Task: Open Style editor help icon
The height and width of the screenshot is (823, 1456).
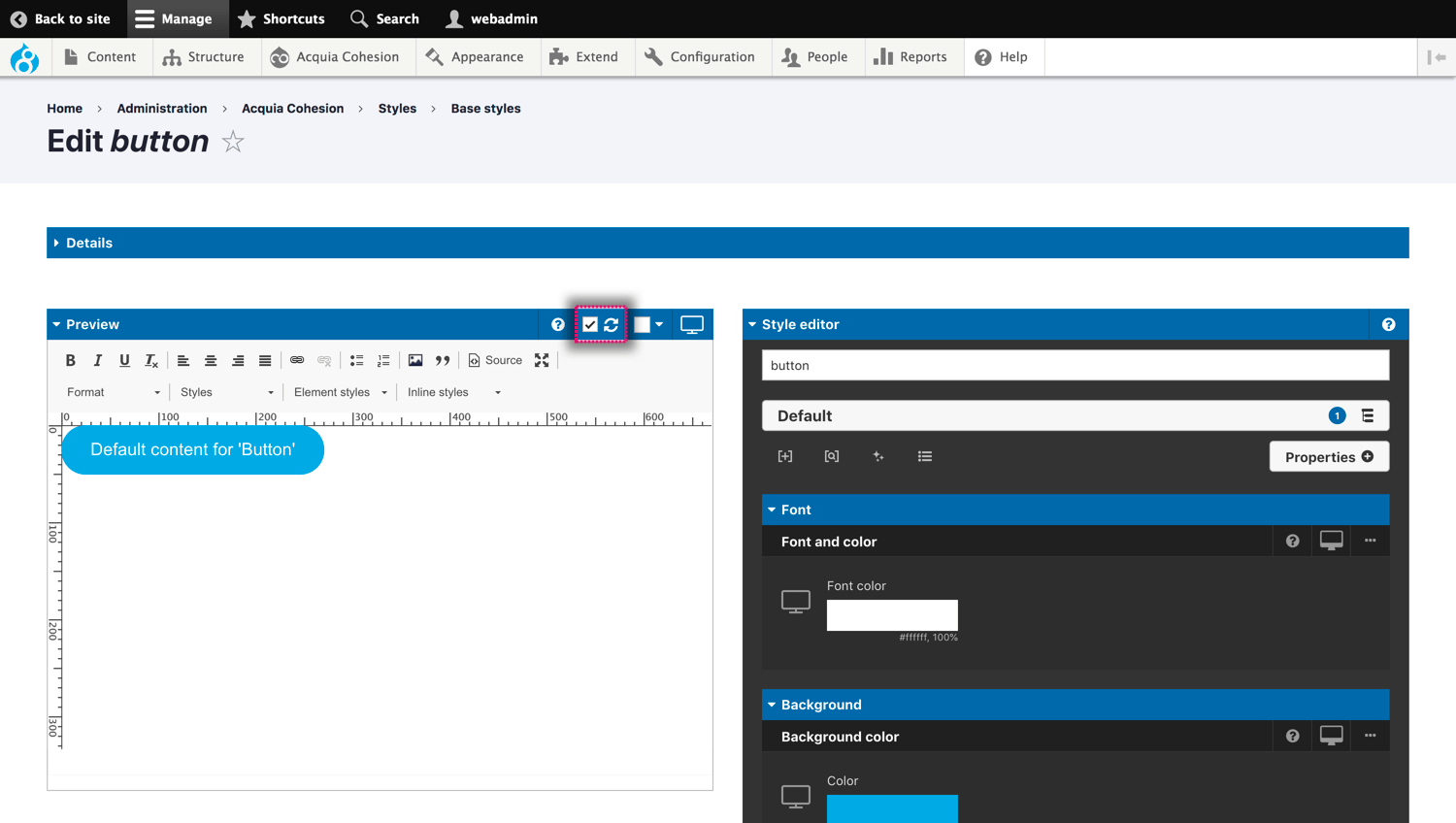Action: pyautogui.click(x=1388, y=325)
